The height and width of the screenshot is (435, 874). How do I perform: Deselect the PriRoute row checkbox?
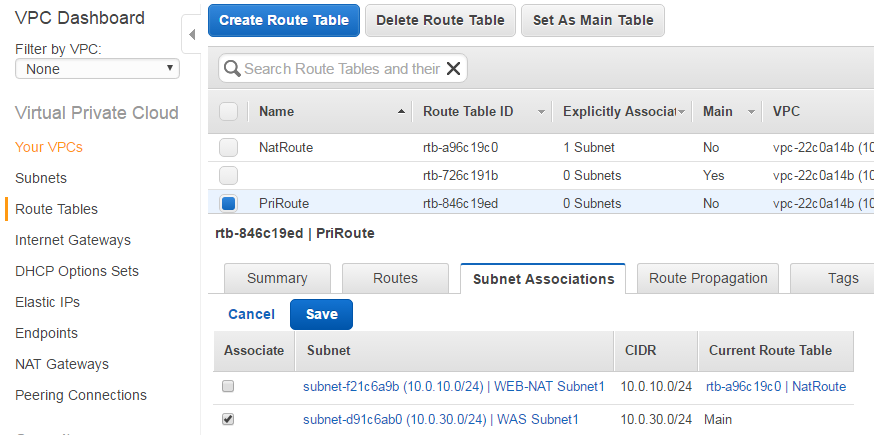pyautogui.click(x=228, y=203)
